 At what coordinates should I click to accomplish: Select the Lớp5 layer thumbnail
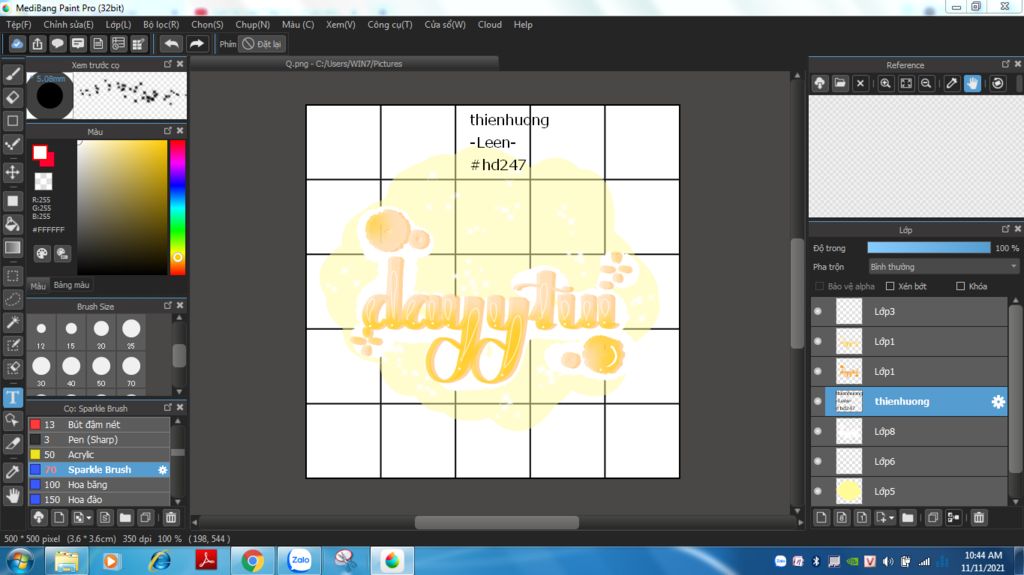849,491
